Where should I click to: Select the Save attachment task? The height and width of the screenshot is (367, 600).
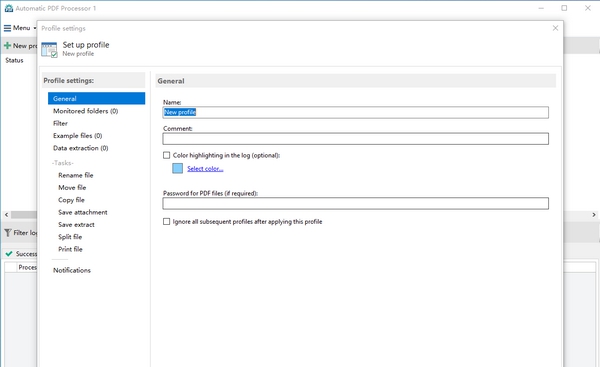pyautogui.click(x=83, y=212)
